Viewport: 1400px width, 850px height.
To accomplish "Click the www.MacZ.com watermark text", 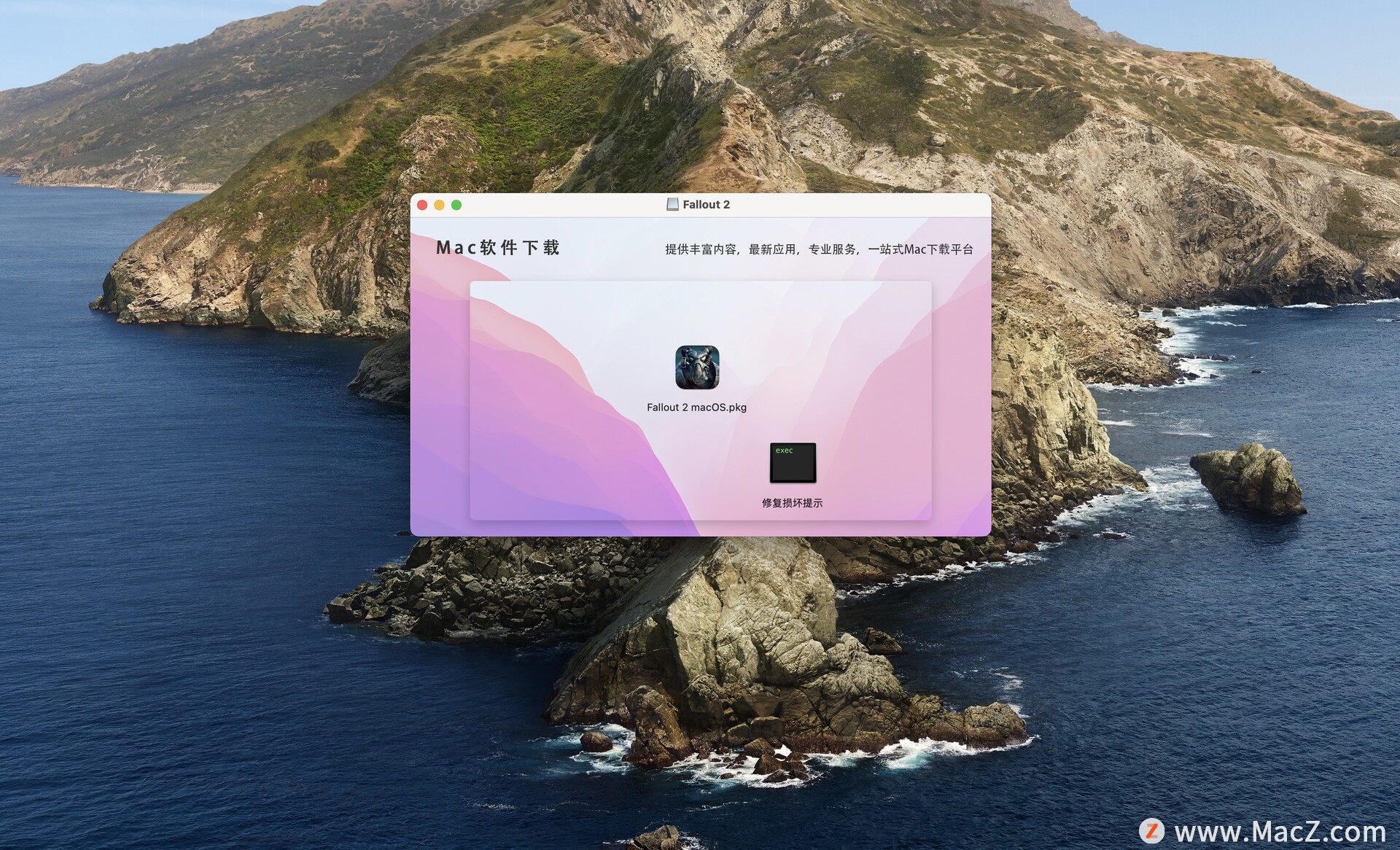I will (x=1280, y=832).
